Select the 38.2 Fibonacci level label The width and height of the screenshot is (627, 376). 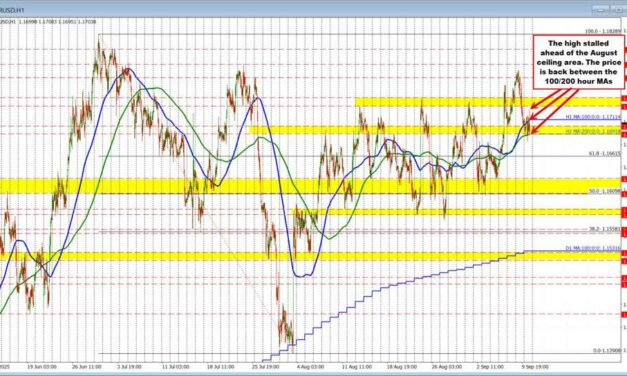(x=605, y=229)
